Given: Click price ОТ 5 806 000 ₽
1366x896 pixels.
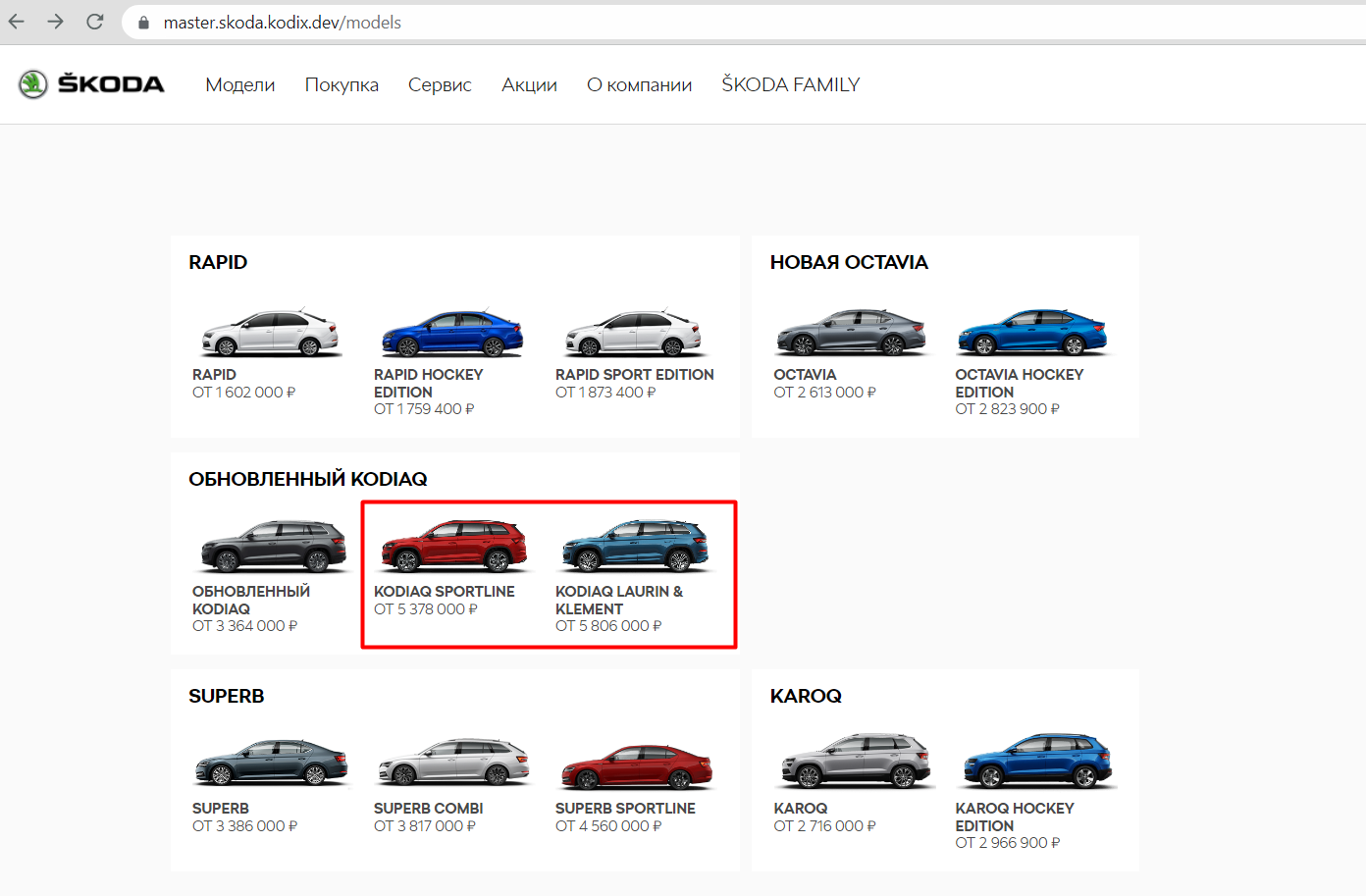Looking at the screenshot, I should (x=608, y=626).
